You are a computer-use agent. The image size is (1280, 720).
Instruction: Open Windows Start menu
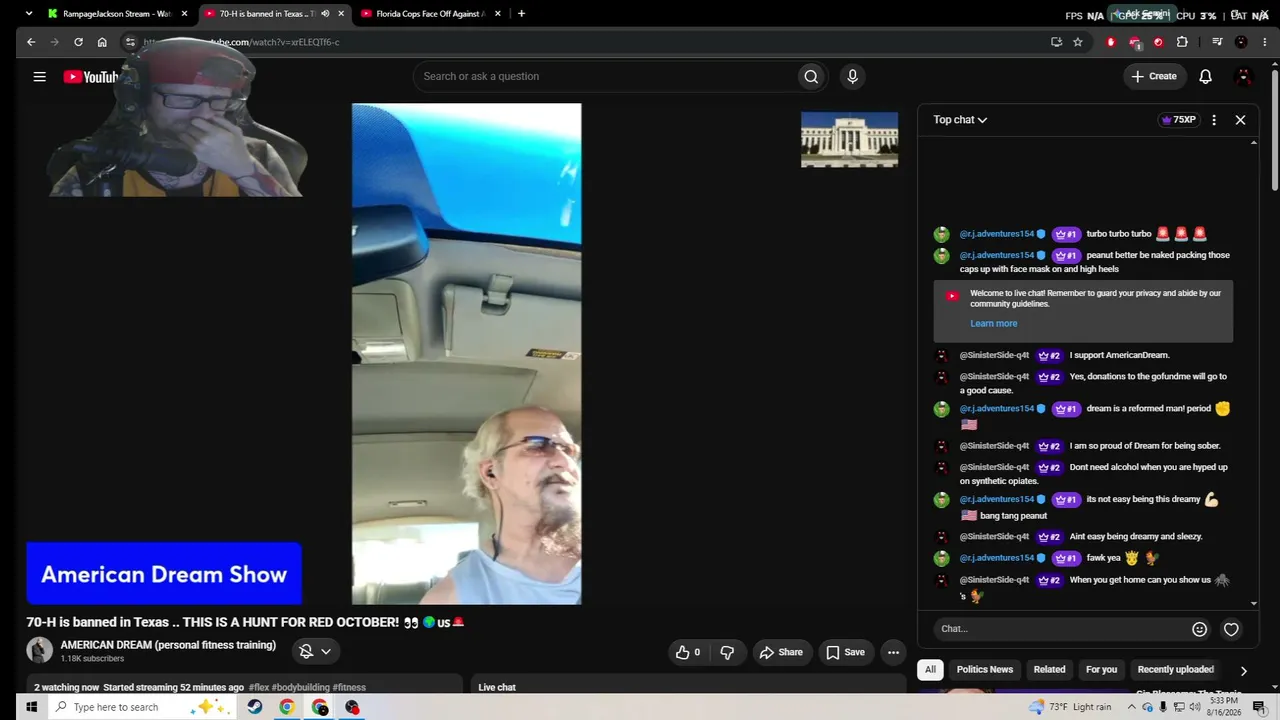tap(30, 707)
